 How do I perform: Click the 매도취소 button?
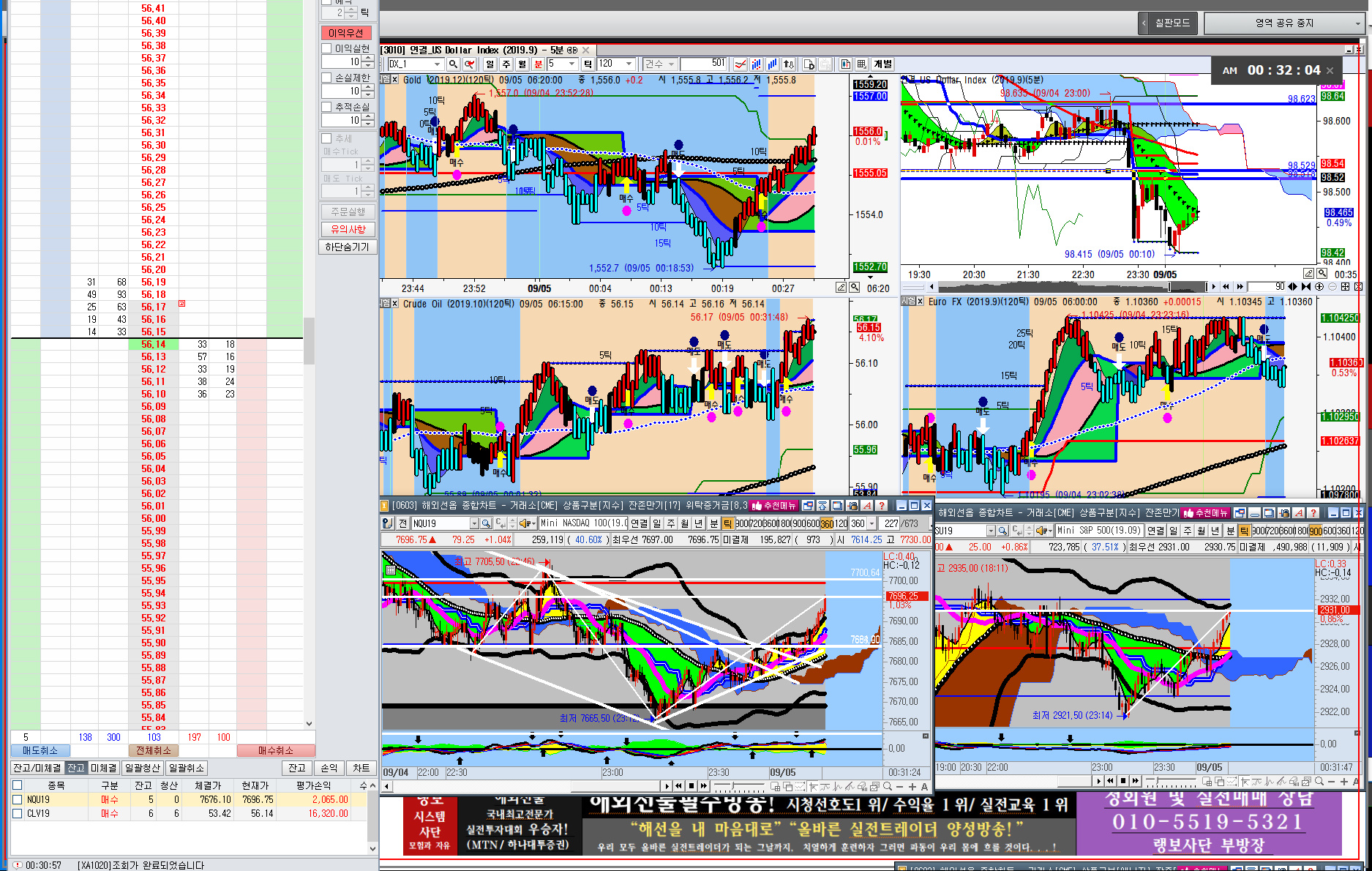[x=40, y=750]
